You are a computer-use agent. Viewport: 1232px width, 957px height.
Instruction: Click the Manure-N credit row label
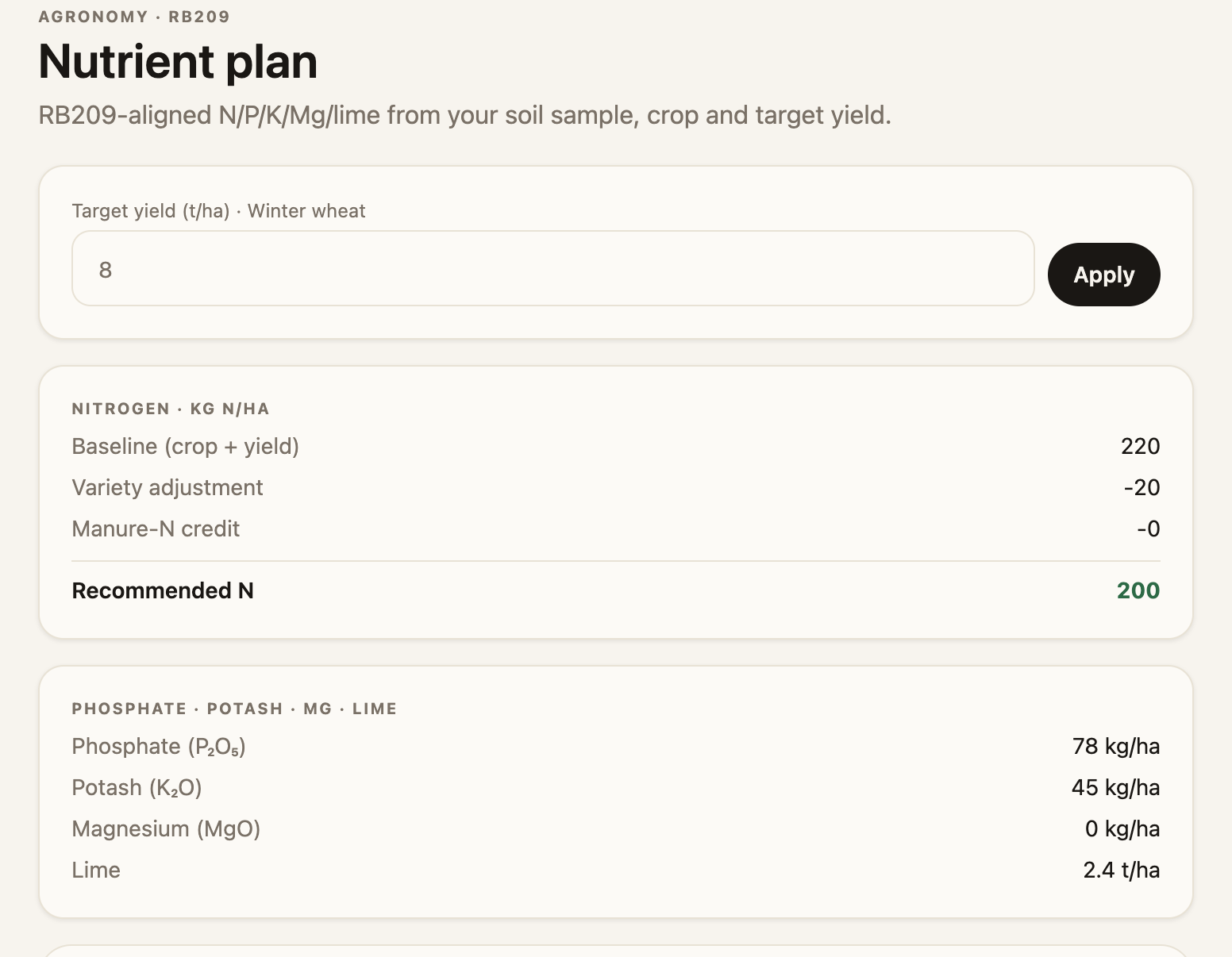pyautogui.click(x=156, y=528)
